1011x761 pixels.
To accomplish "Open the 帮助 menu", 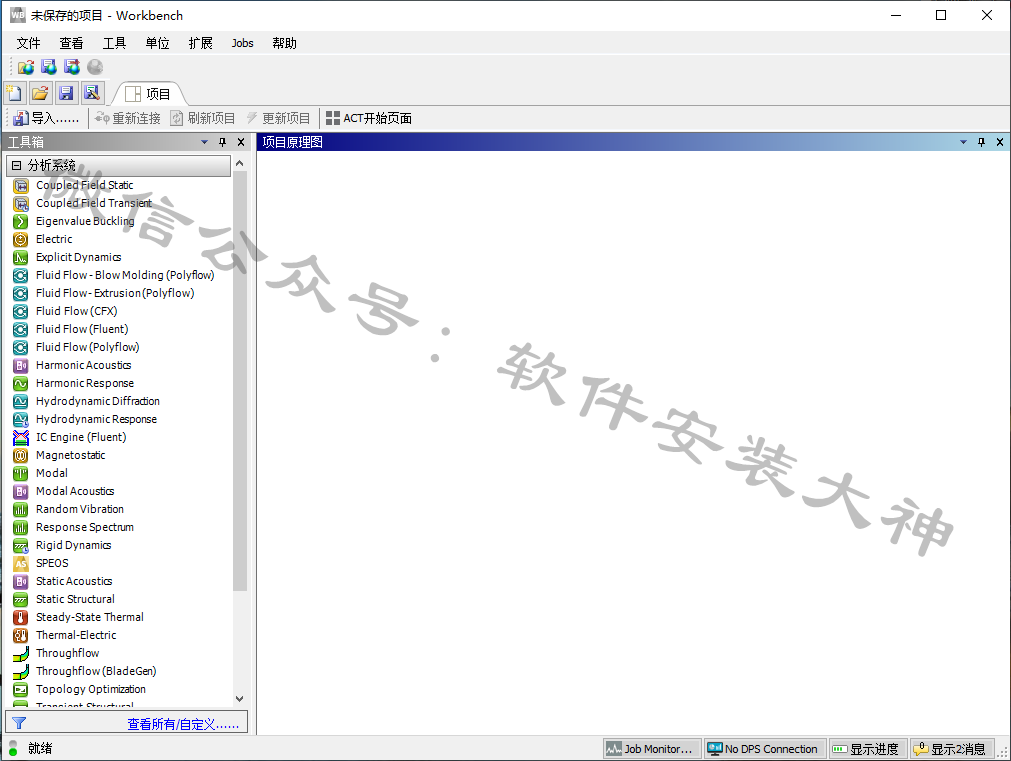I will [284, 43].
